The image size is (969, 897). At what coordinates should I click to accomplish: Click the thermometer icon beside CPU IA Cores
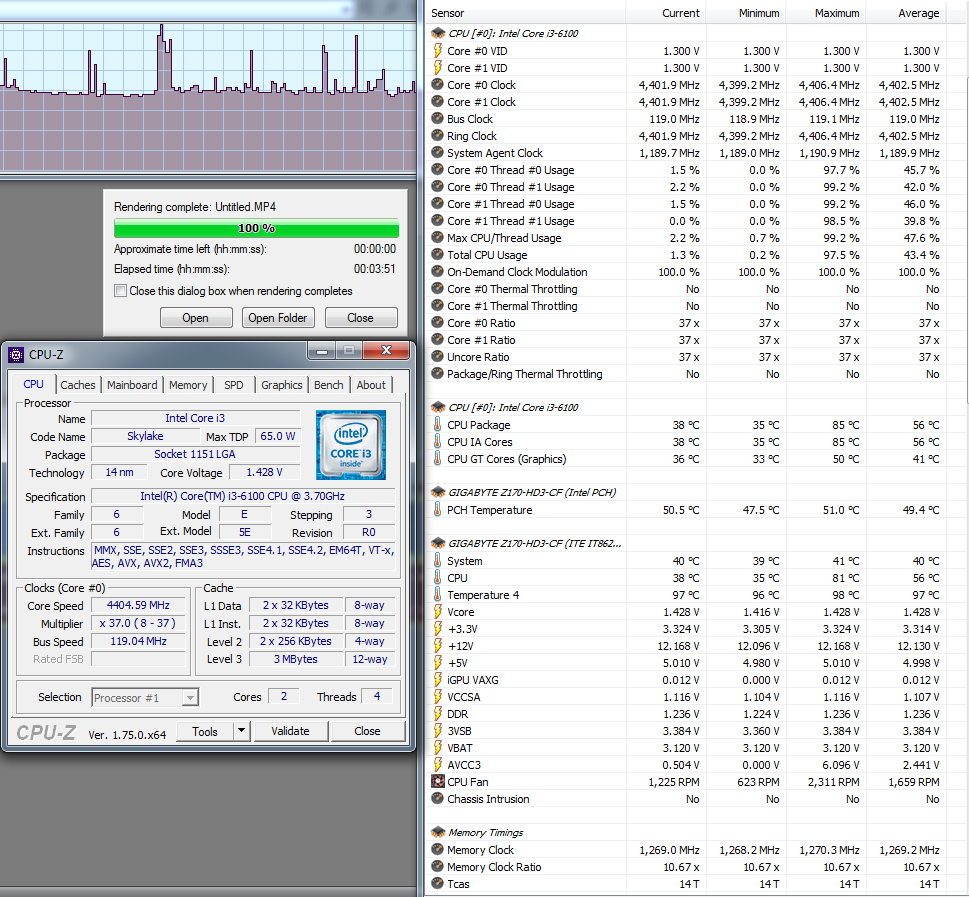438,441
